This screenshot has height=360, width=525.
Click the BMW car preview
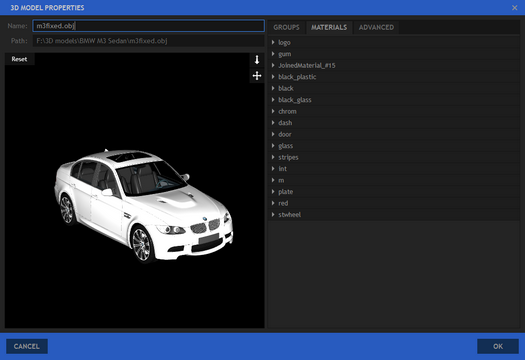[x=144, y=205]
